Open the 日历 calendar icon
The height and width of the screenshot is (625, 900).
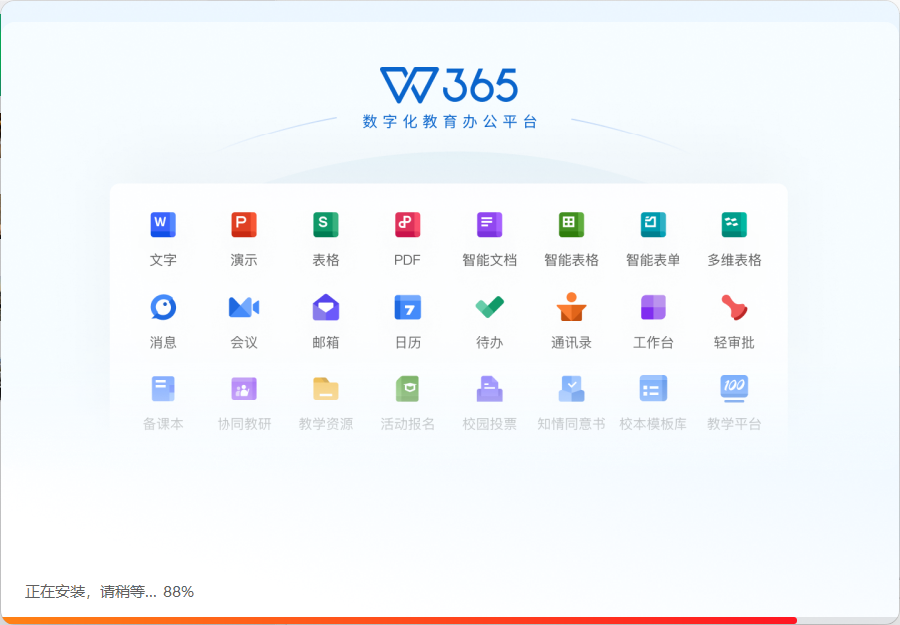408,307
